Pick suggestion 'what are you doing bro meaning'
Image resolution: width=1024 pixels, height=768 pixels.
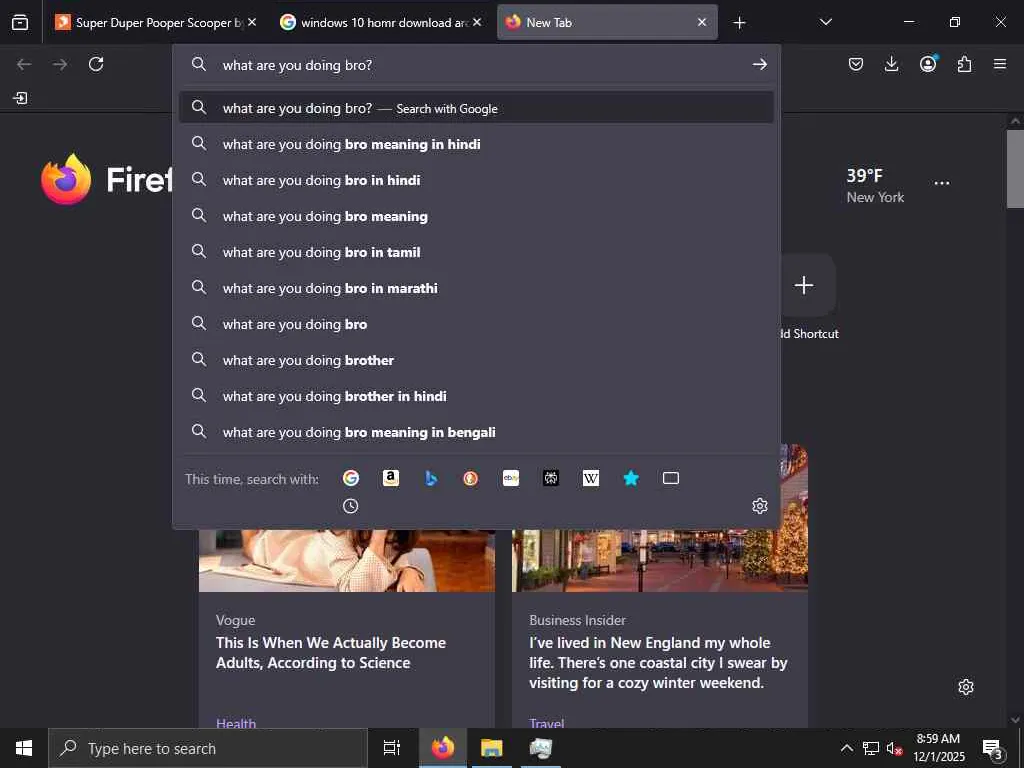[476, 216]
